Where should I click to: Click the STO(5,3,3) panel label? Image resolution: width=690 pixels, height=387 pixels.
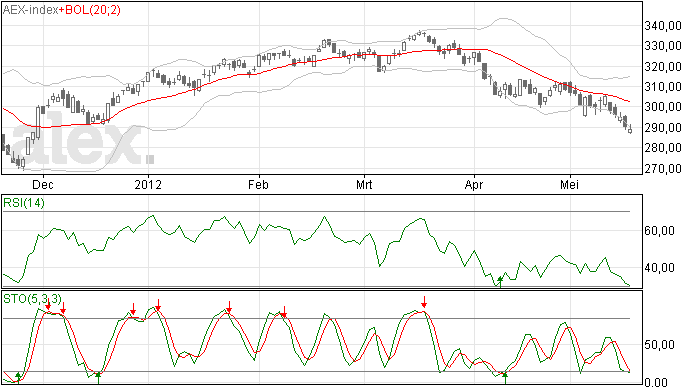pos(32,299)
